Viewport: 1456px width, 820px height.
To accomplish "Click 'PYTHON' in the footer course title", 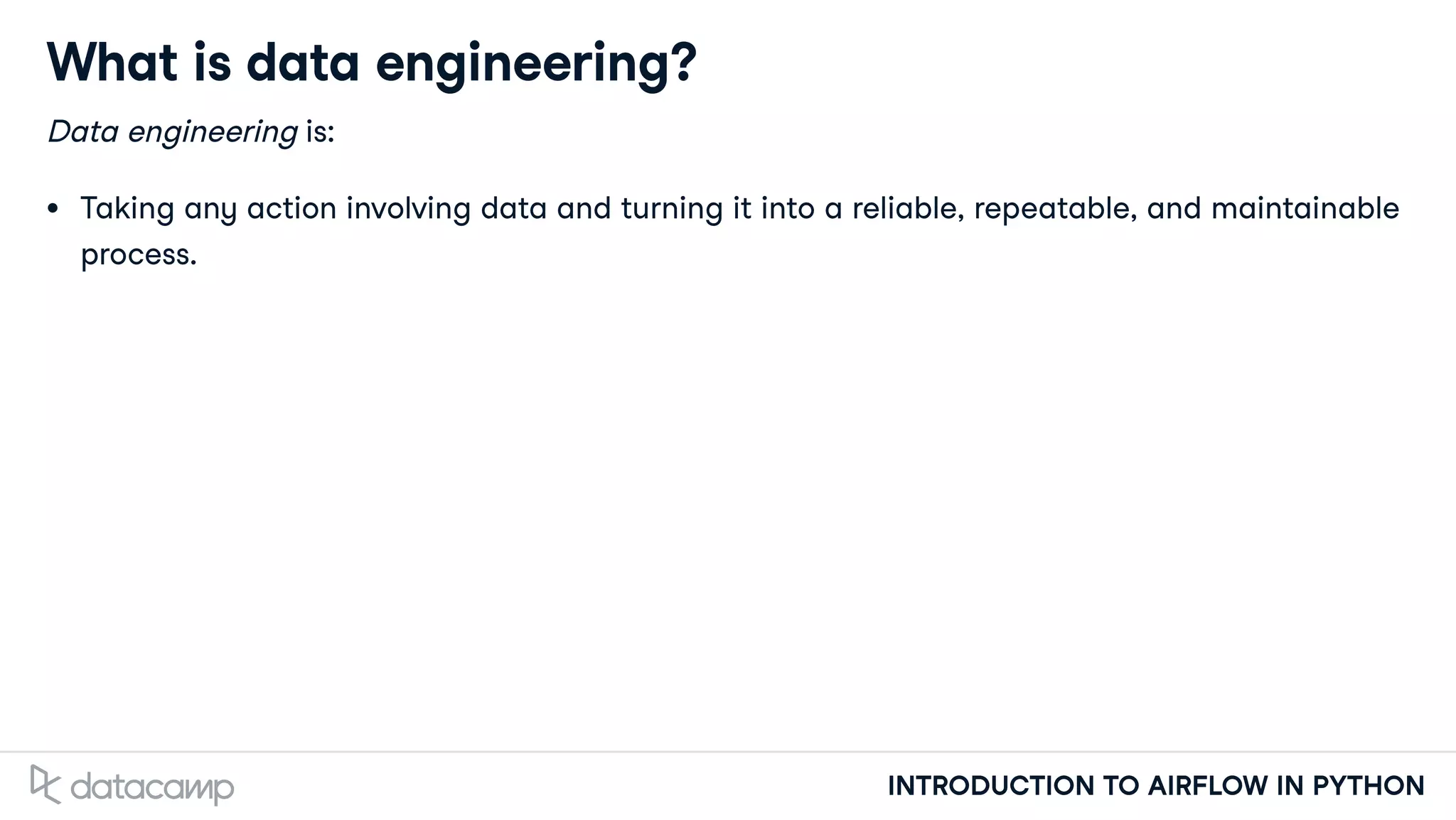I will [1368, 786].
